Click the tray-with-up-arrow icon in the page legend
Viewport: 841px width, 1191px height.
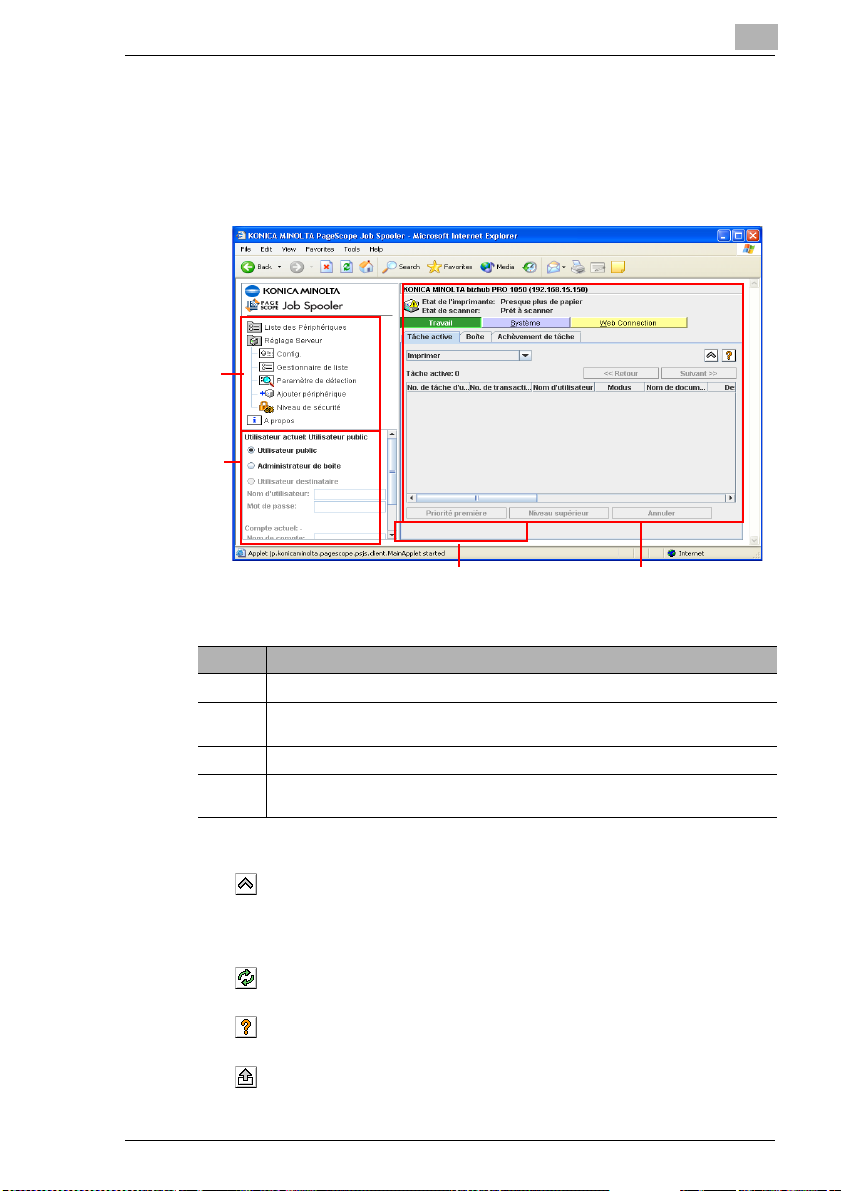click(x=245, y=1076)
